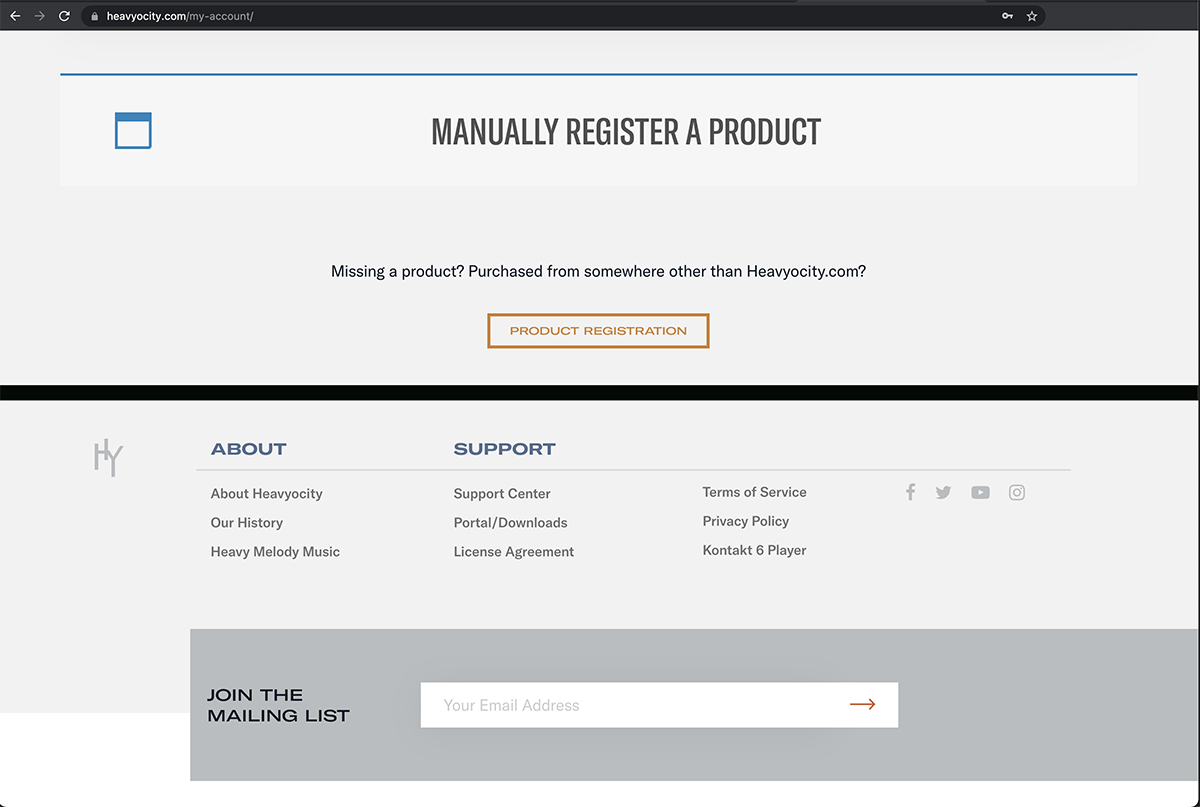
Task: Open Heavyocity Facebook page icon
Action: pyautogui.click(x=910, y=492)
